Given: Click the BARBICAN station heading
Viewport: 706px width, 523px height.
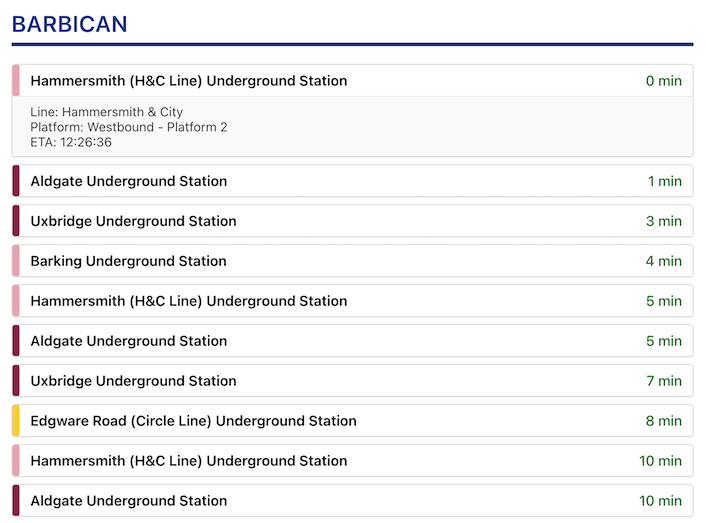Looking at the screenshot, I should pos(70,24).
